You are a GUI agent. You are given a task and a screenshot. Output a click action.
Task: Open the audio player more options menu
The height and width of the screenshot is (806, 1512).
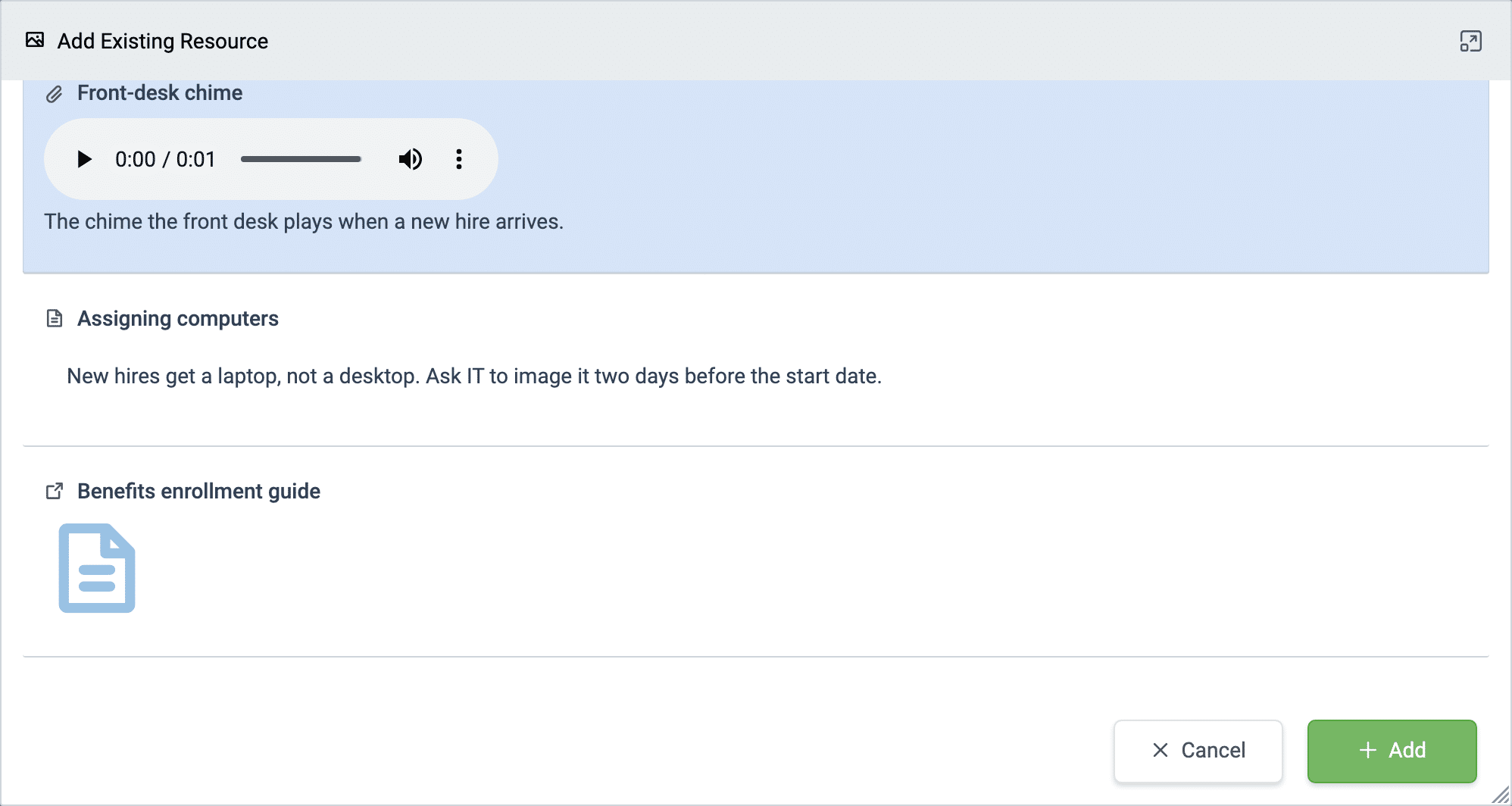coord(459,159)
